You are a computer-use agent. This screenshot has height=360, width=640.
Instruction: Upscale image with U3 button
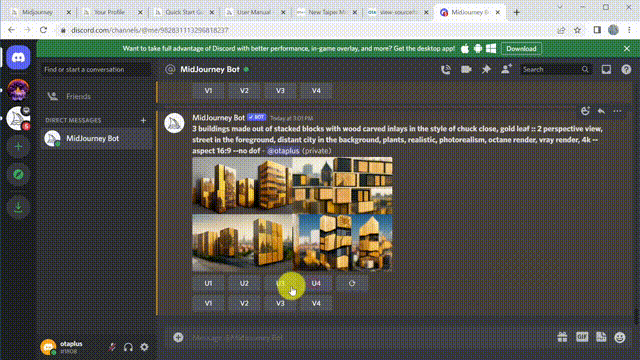tap(280, 283)
